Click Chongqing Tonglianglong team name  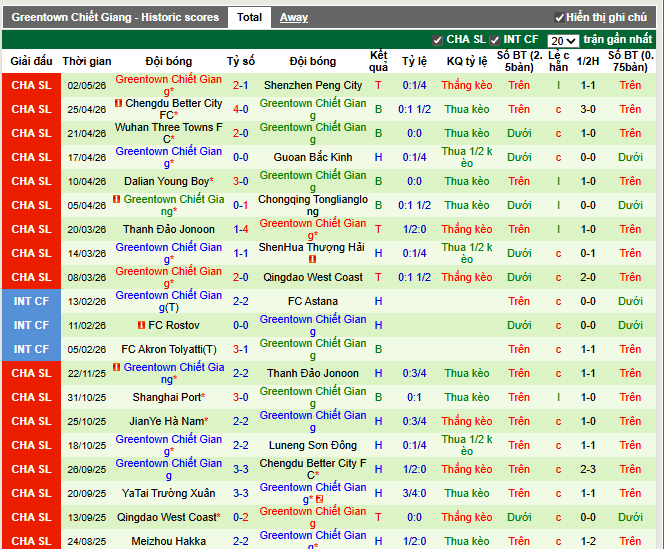tap(313, 205)
